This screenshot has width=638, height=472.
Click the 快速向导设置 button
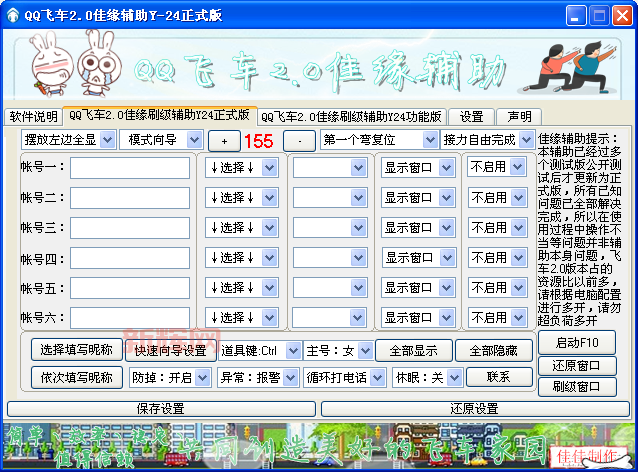pyautogui.click(x=170, y=351)
